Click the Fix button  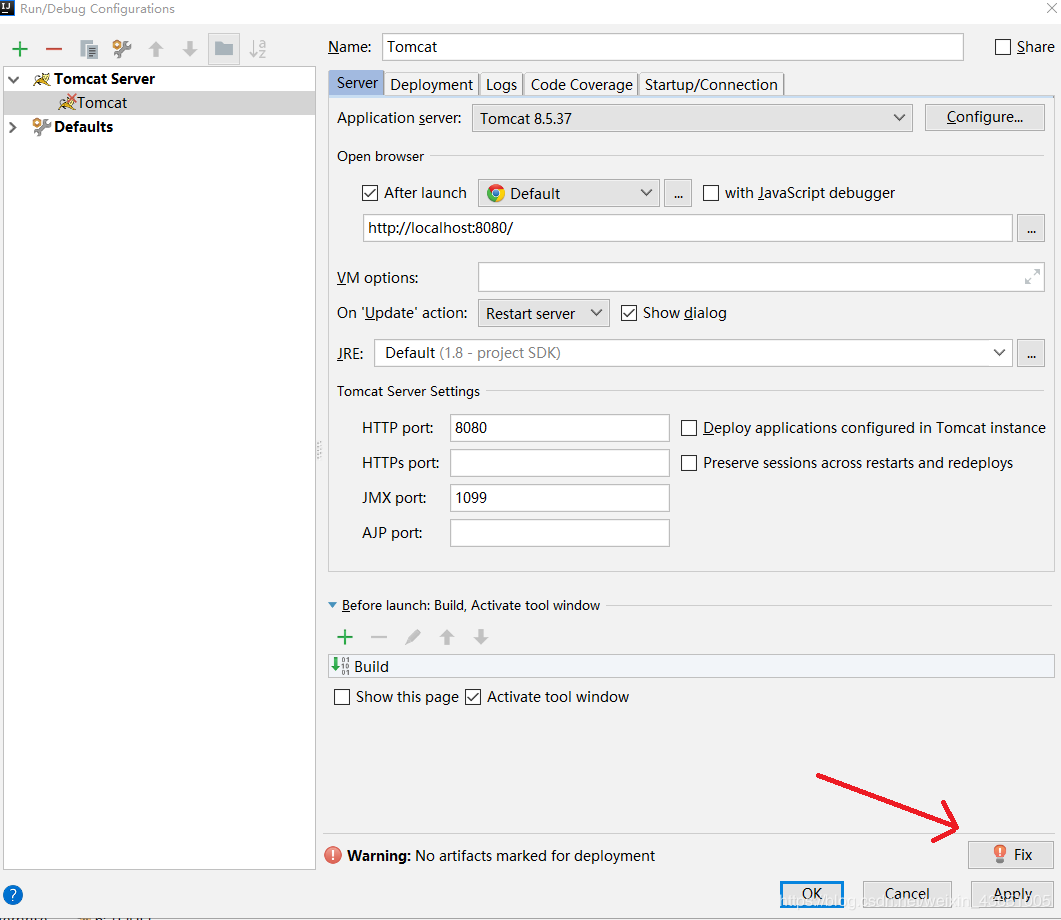[x=1011, y=854]
